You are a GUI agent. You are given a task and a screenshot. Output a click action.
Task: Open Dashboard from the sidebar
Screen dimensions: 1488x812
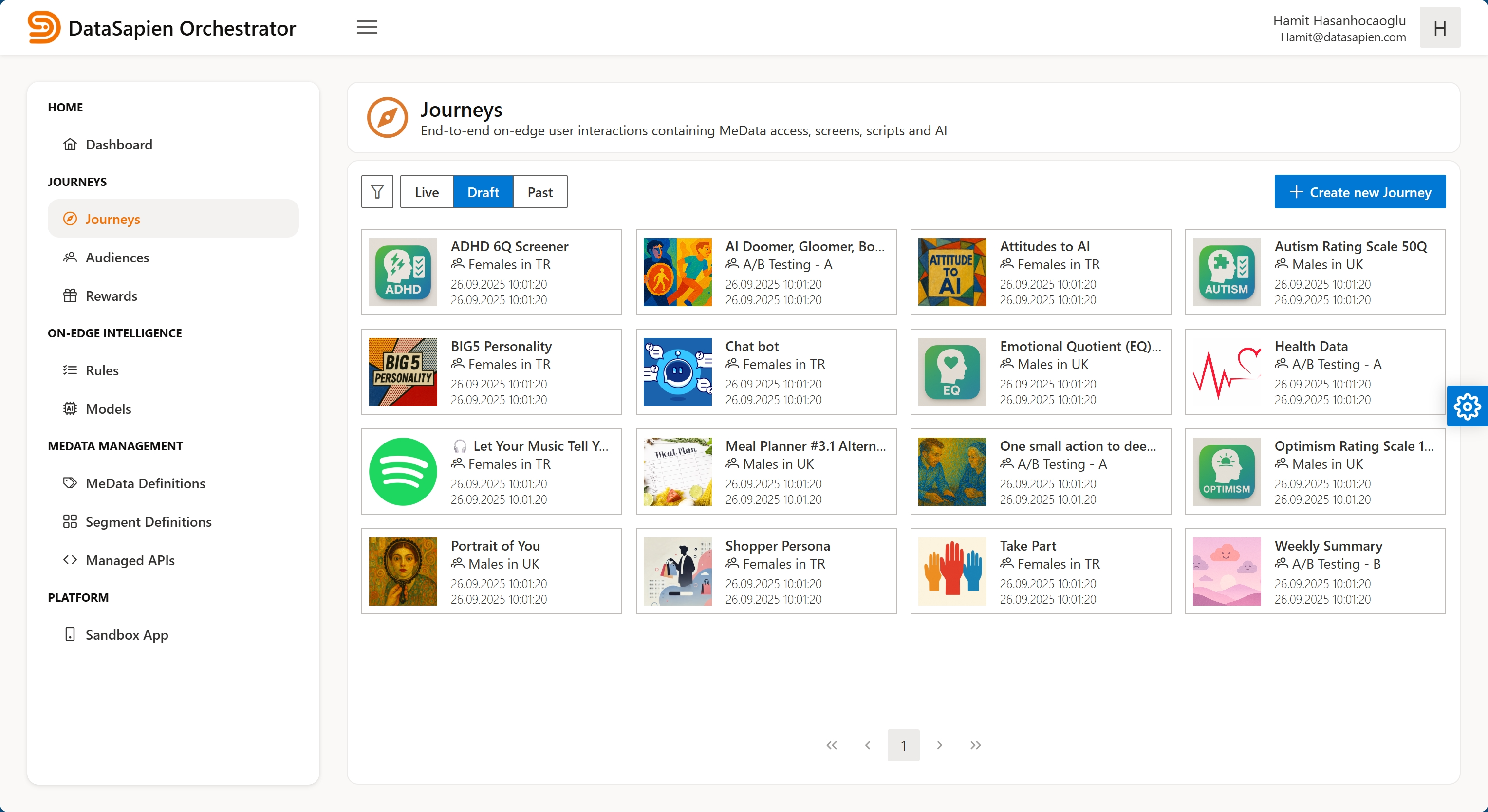pos(118,145)
